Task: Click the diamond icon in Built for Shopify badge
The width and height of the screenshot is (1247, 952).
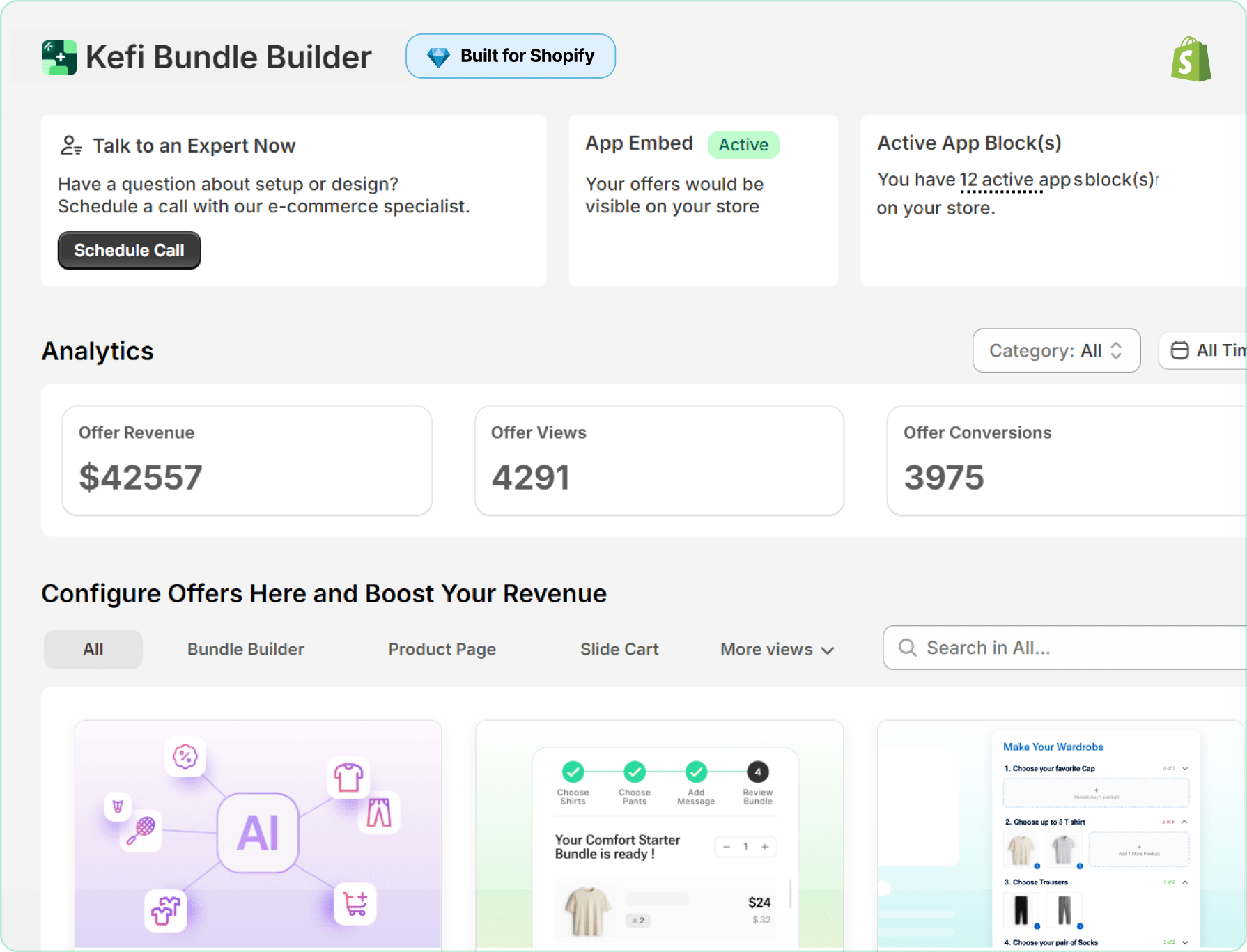Action: (x=438, y=57)
